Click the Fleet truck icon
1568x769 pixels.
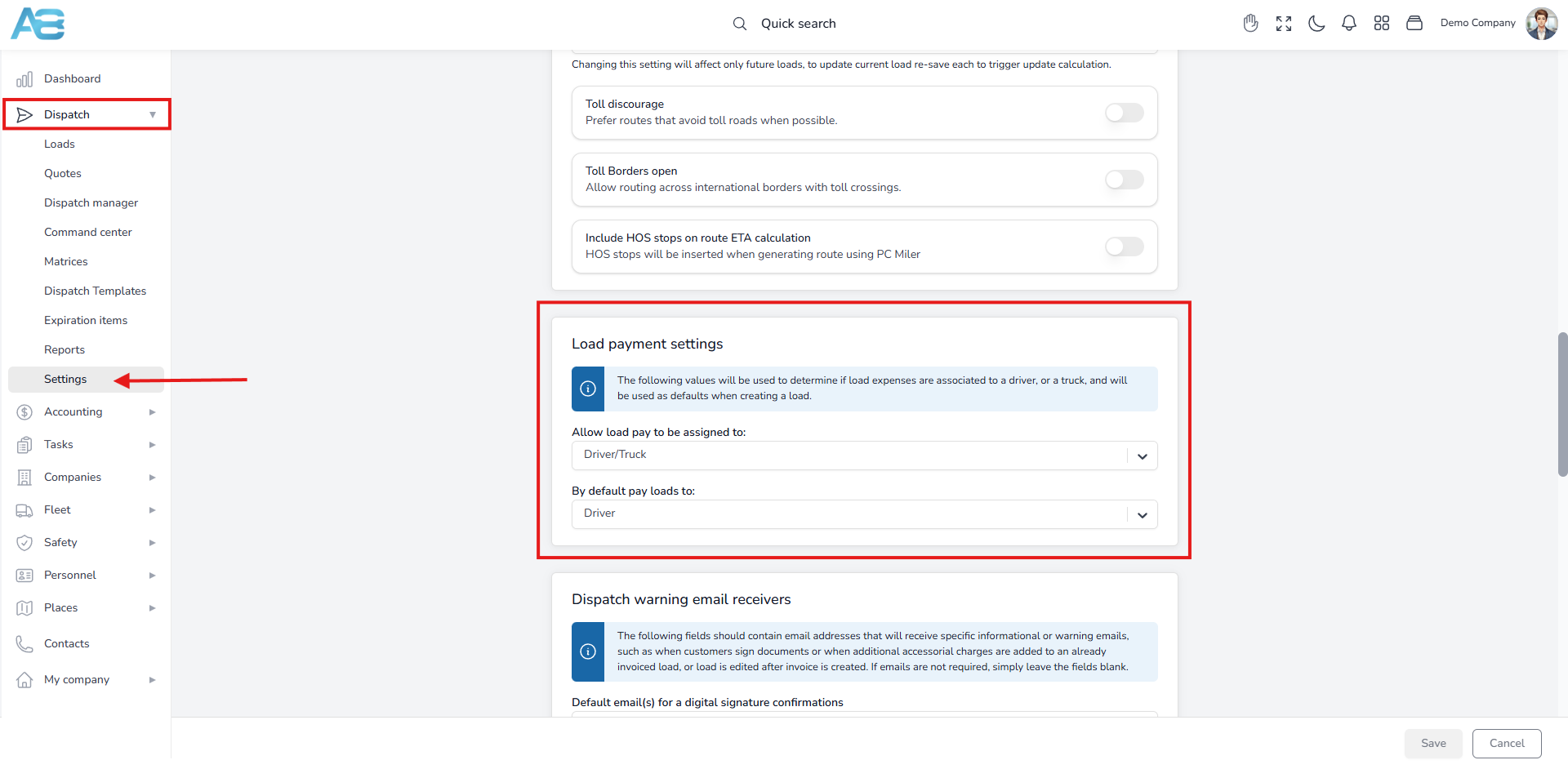click(24, 510)
